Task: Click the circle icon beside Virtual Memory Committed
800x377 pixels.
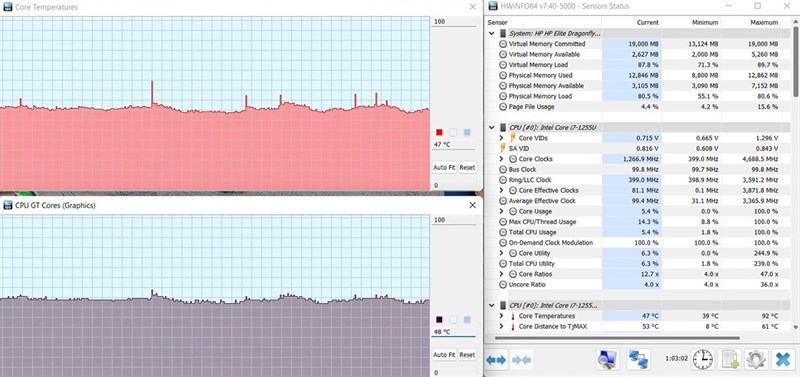Action: tap(503, 44)
